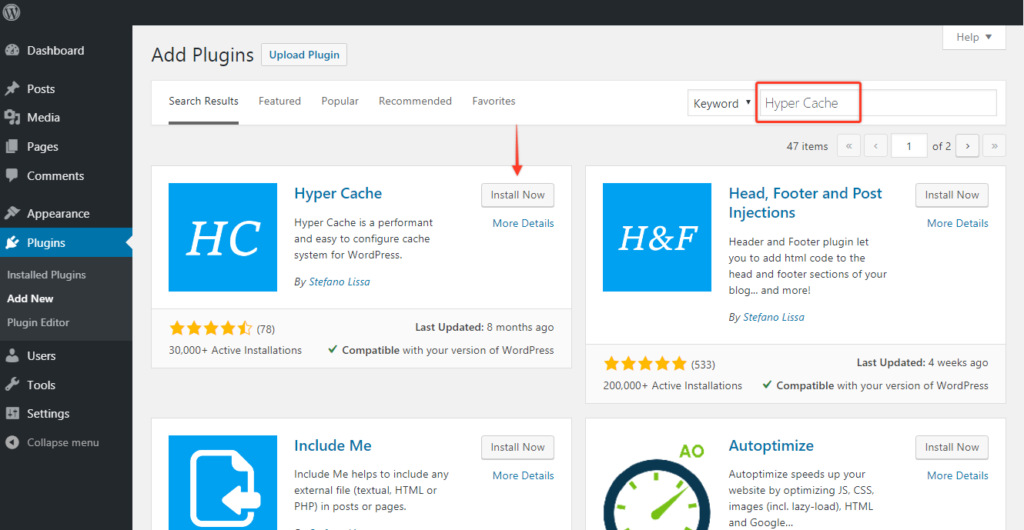Viewport: 1024px width, 530px height.
Task: Click the '47 items' count text
Action: coord(807,146)
